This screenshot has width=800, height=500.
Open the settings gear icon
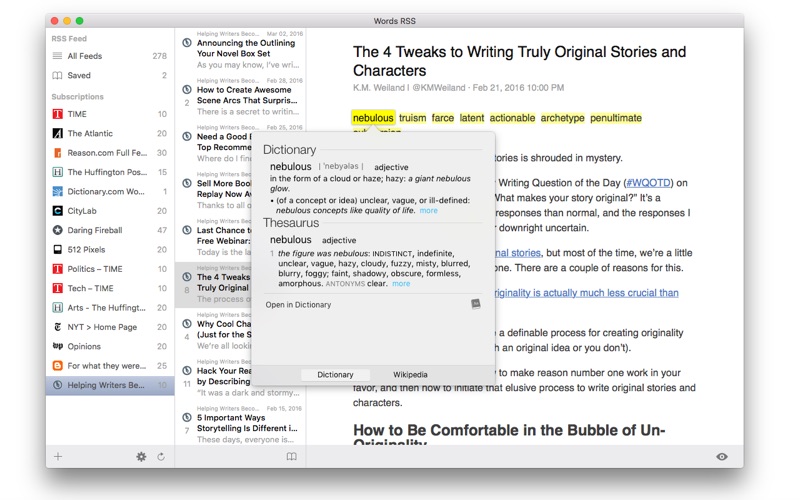(x=141, y=457)
